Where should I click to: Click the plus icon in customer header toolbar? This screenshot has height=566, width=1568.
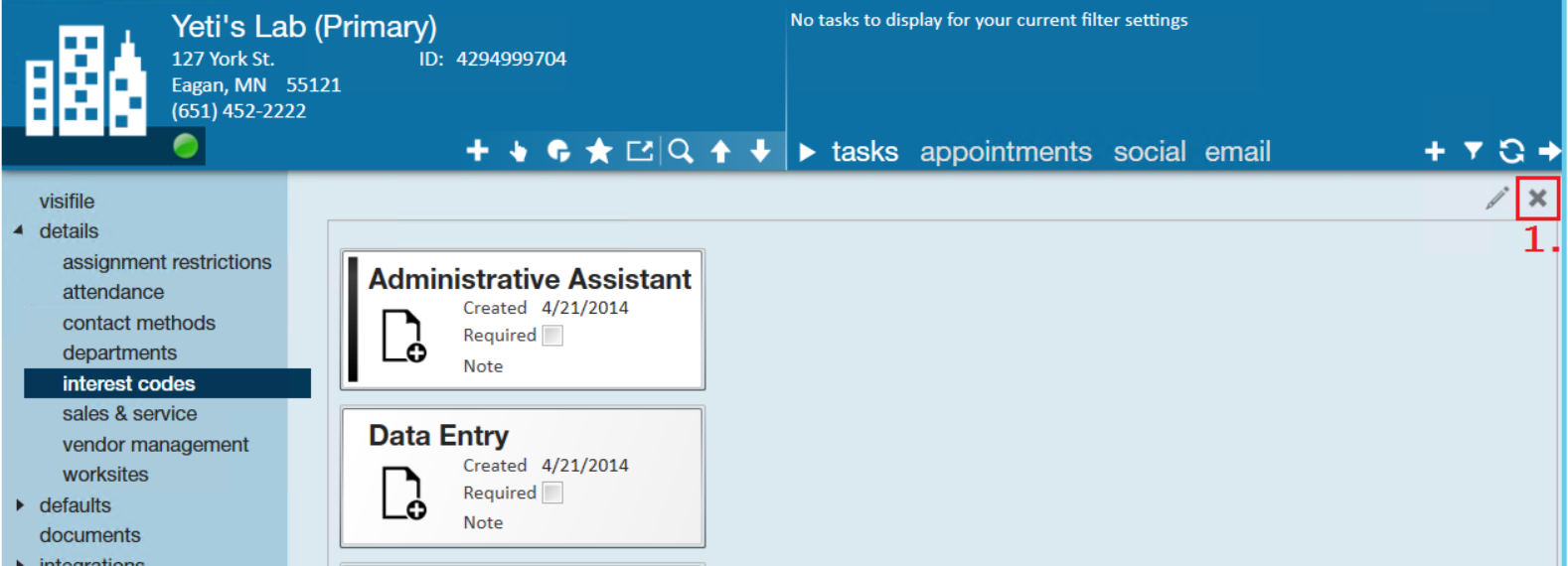[x=477, y=150]
